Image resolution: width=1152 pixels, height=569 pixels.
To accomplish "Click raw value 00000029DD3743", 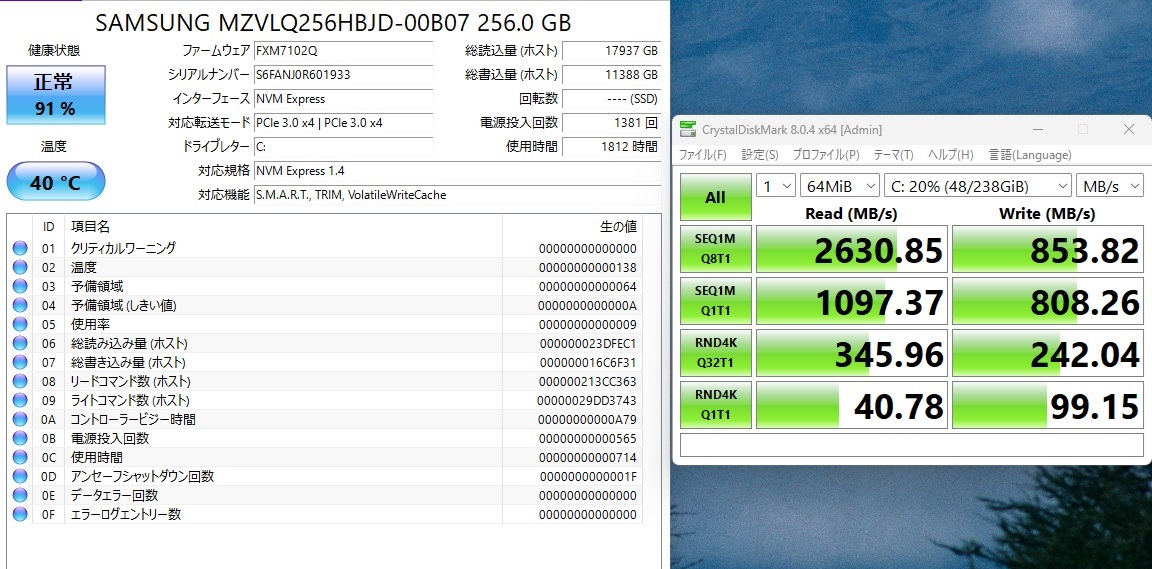I will (x=587, y=401).
